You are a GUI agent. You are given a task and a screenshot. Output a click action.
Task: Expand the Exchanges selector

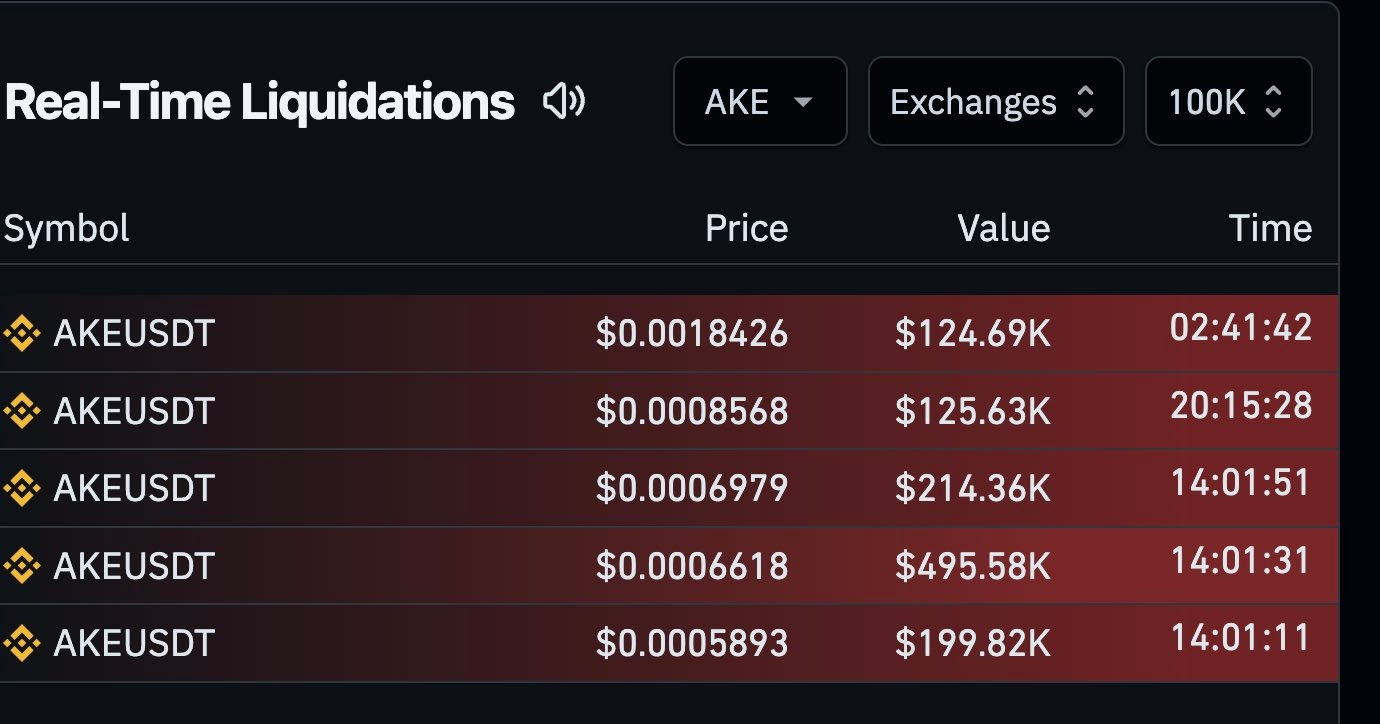(x=996, y=101)
